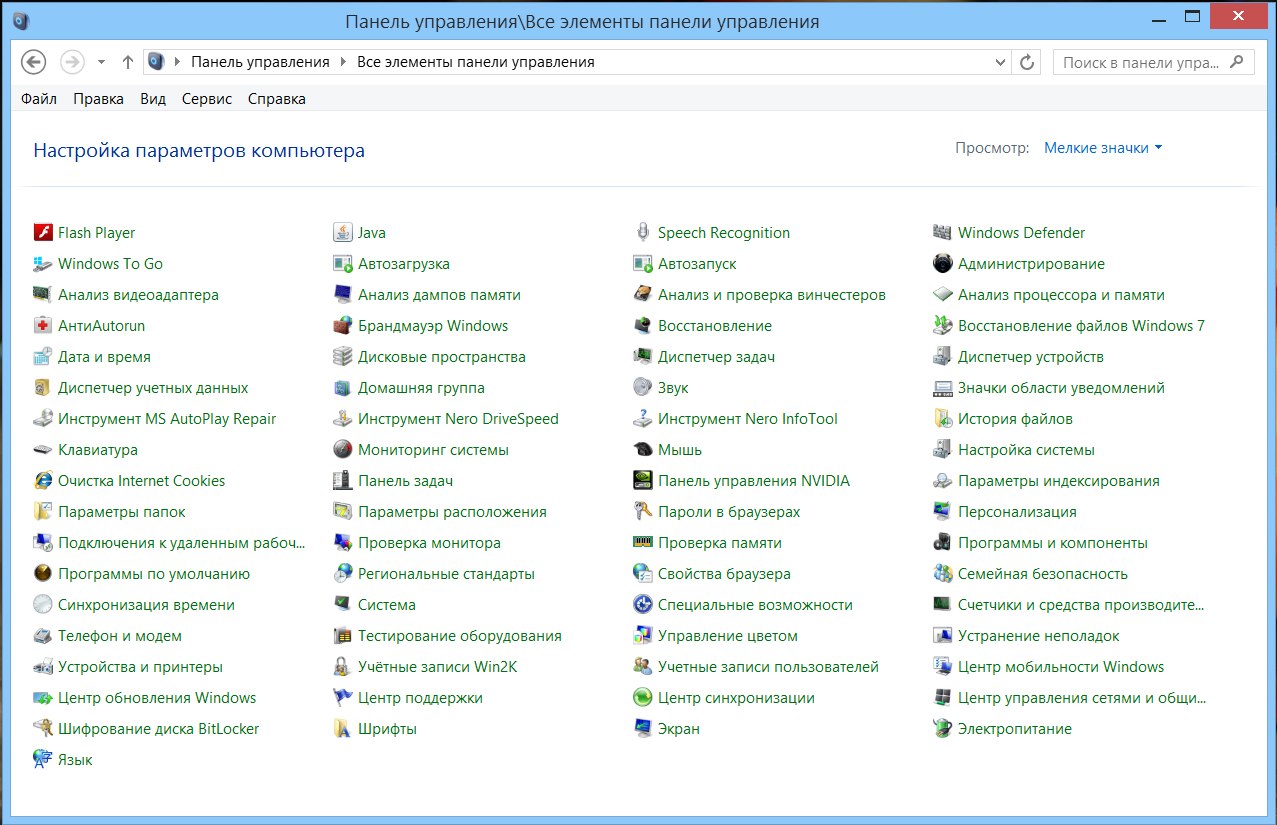The width and height of the screenshot is (1277, 825).
Task: Open the Клавиатура keyboard icon
Action: [43, 450]
